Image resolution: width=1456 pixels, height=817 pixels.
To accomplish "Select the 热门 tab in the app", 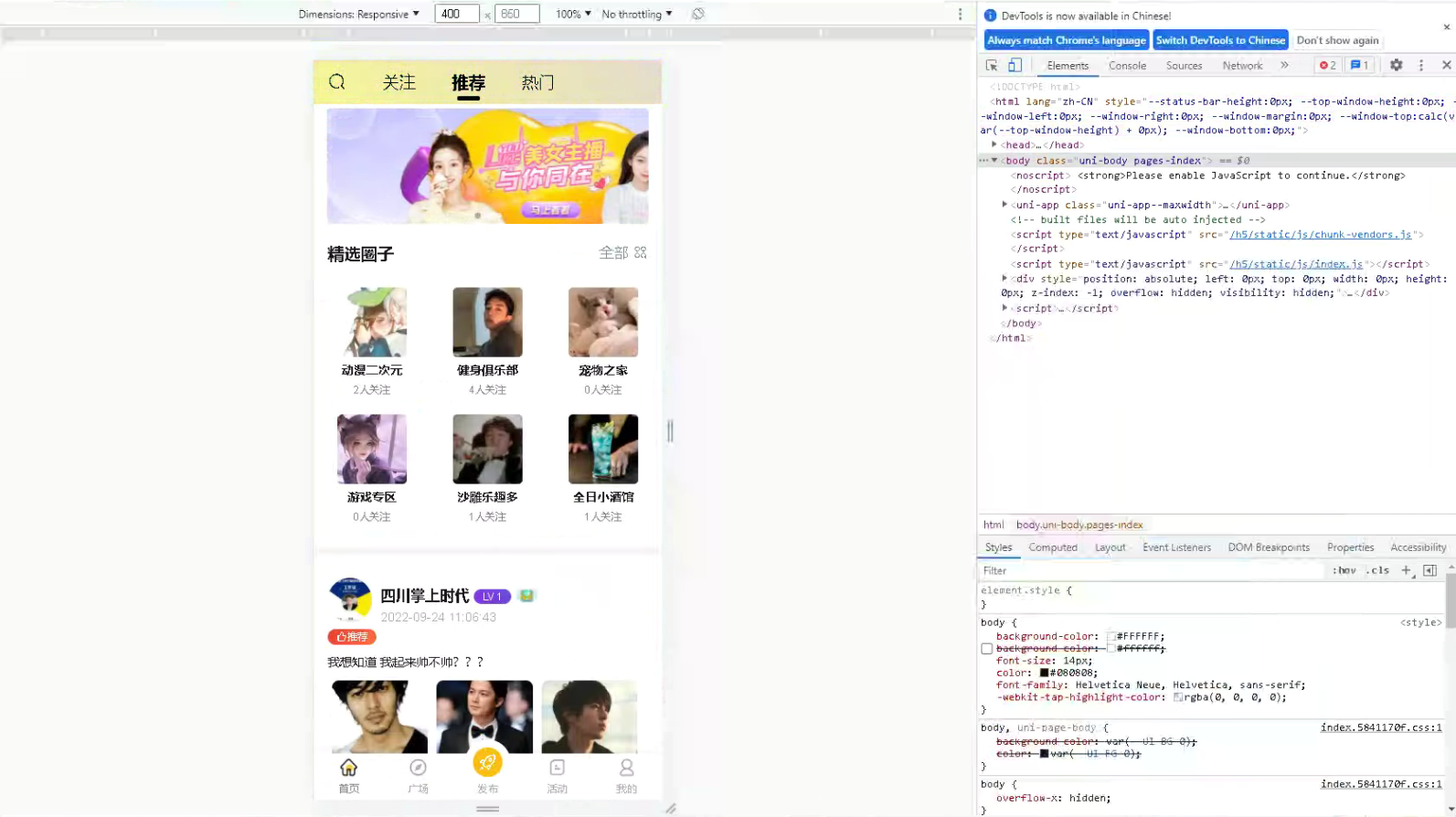I will (x=537, y=82).
